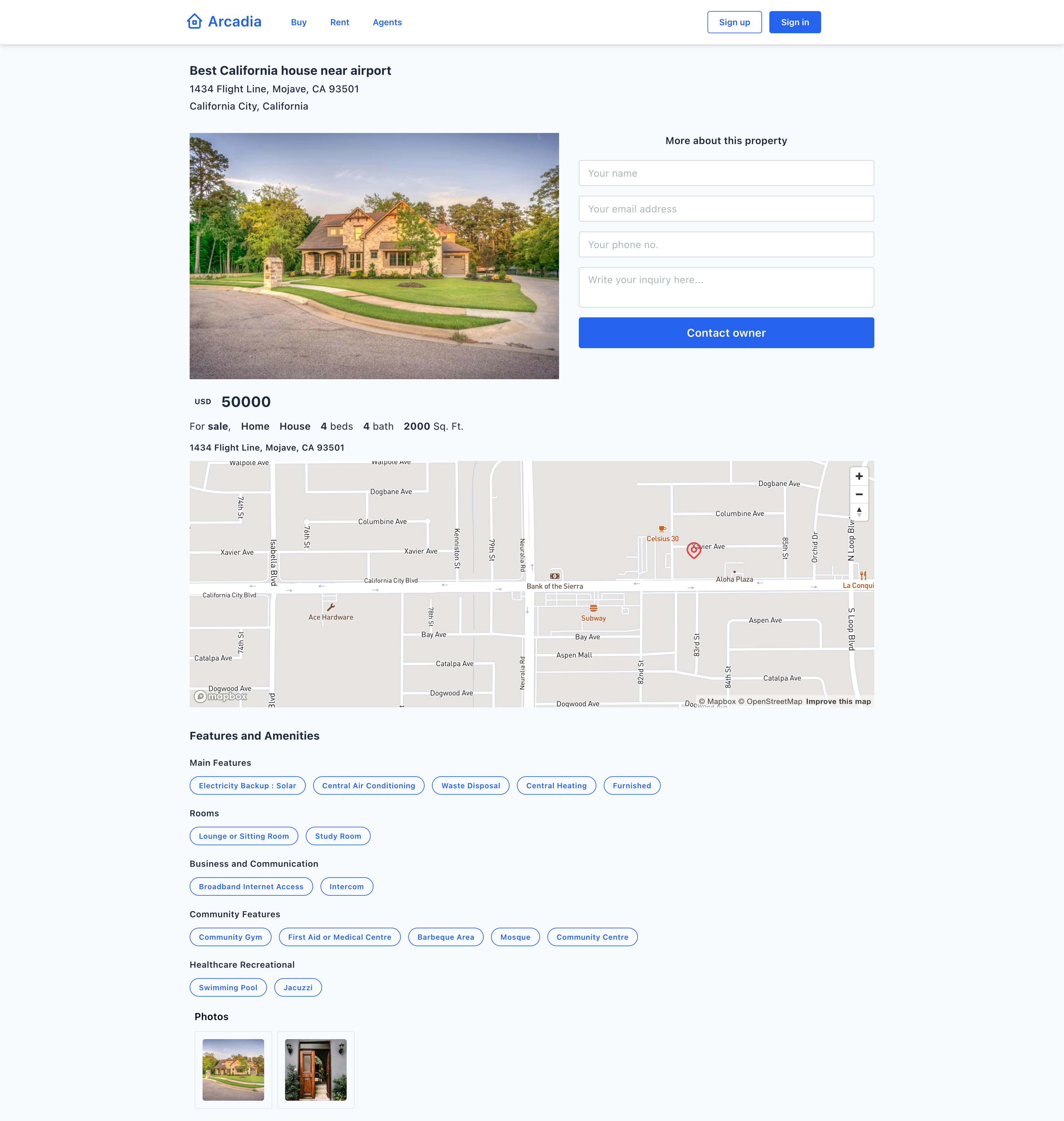Click the Arcadia house logo icon

[x=195, y=22]
